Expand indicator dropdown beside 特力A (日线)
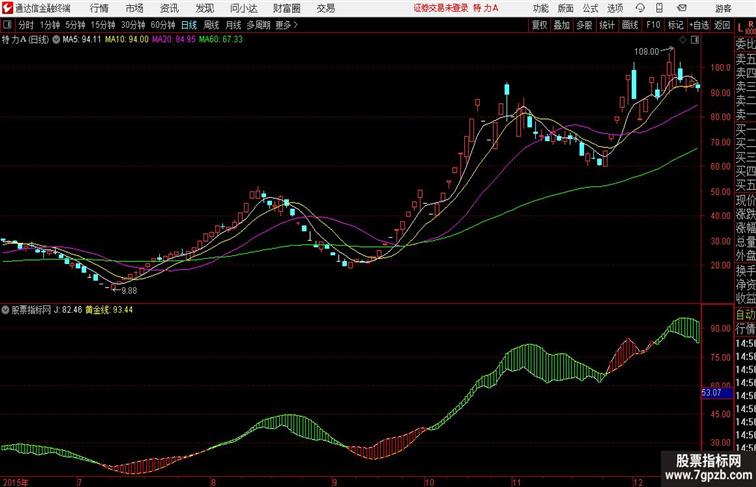 coord(56,40)
